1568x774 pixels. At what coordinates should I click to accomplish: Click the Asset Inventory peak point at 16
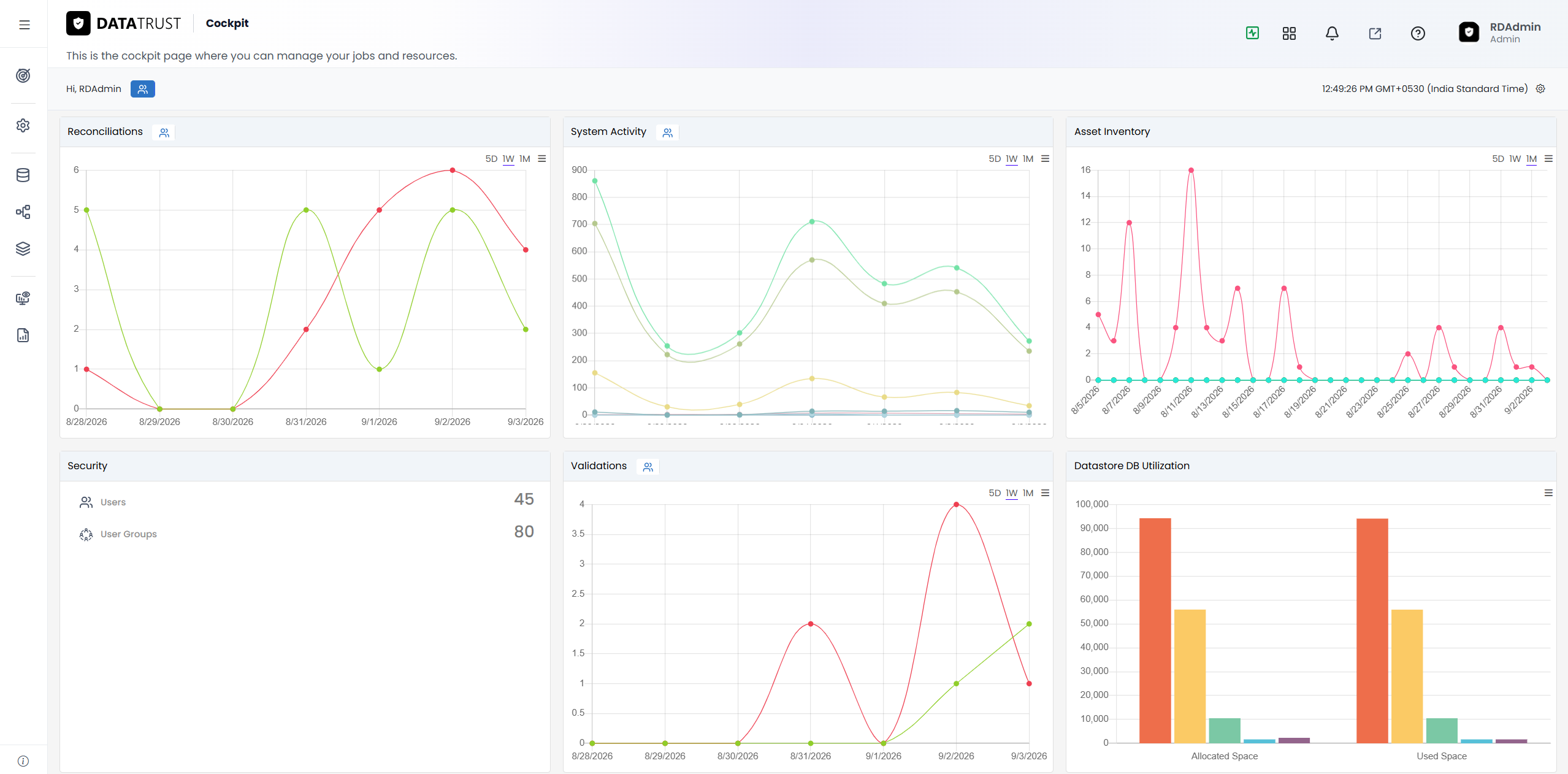click(1191, 171)
